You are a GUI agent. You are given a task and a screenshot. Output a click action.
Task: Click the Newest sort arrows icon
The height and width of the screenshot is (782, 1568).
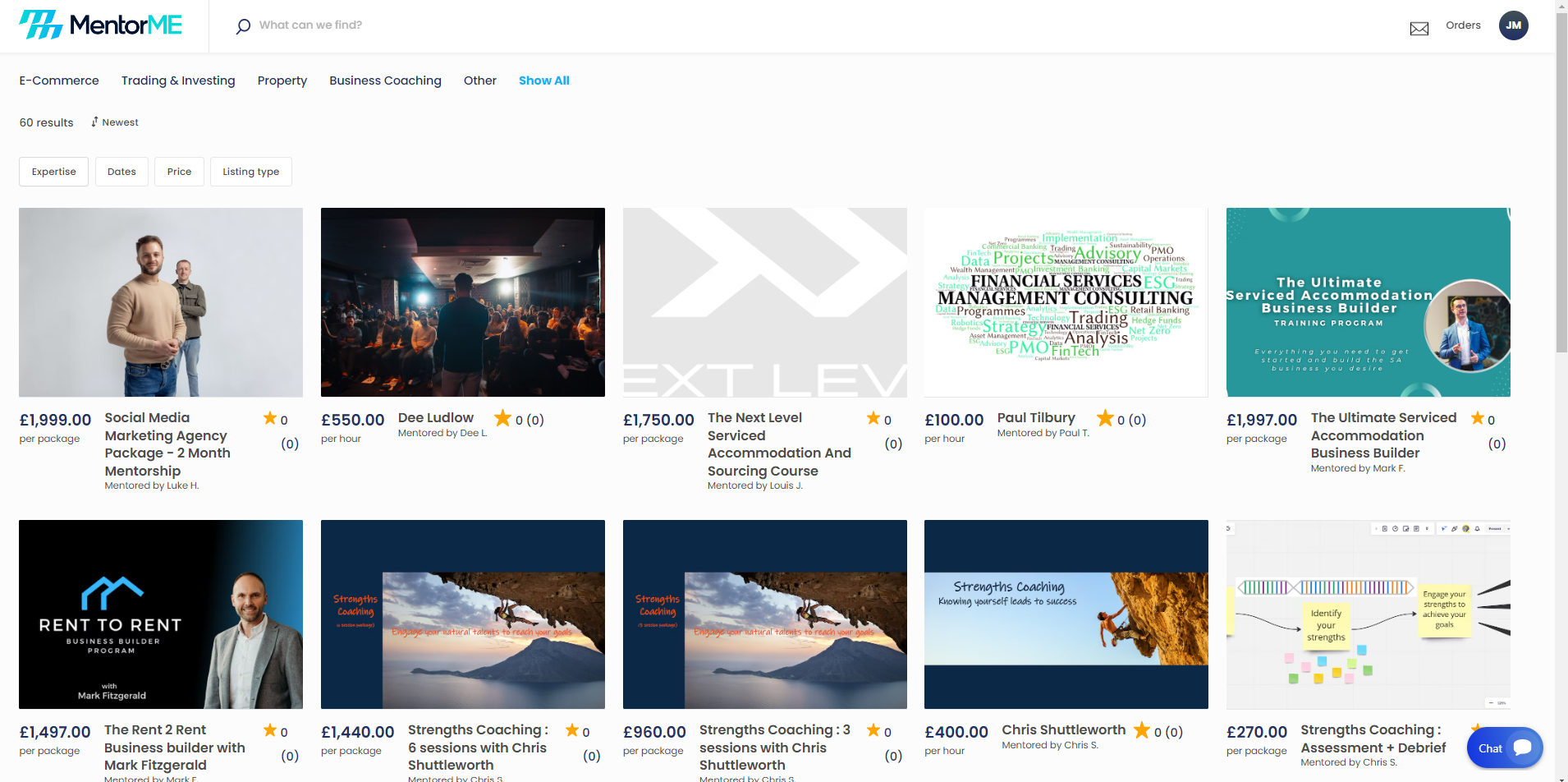94,122
